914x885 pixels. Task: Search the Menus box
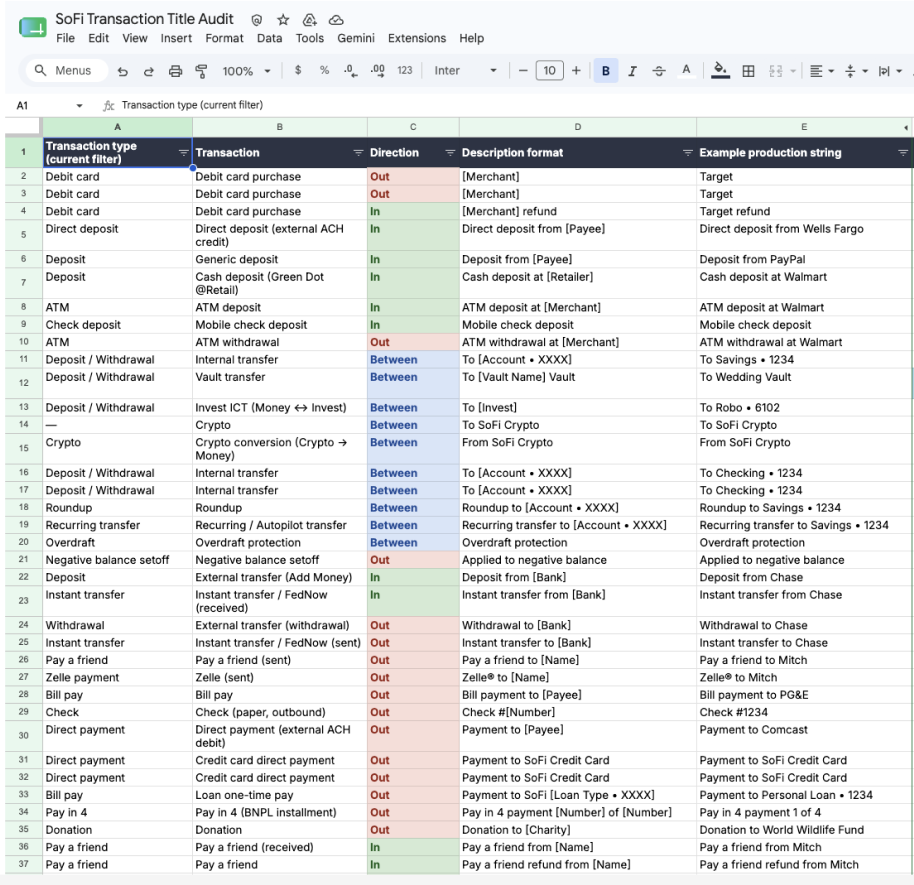tap(66, 71)
